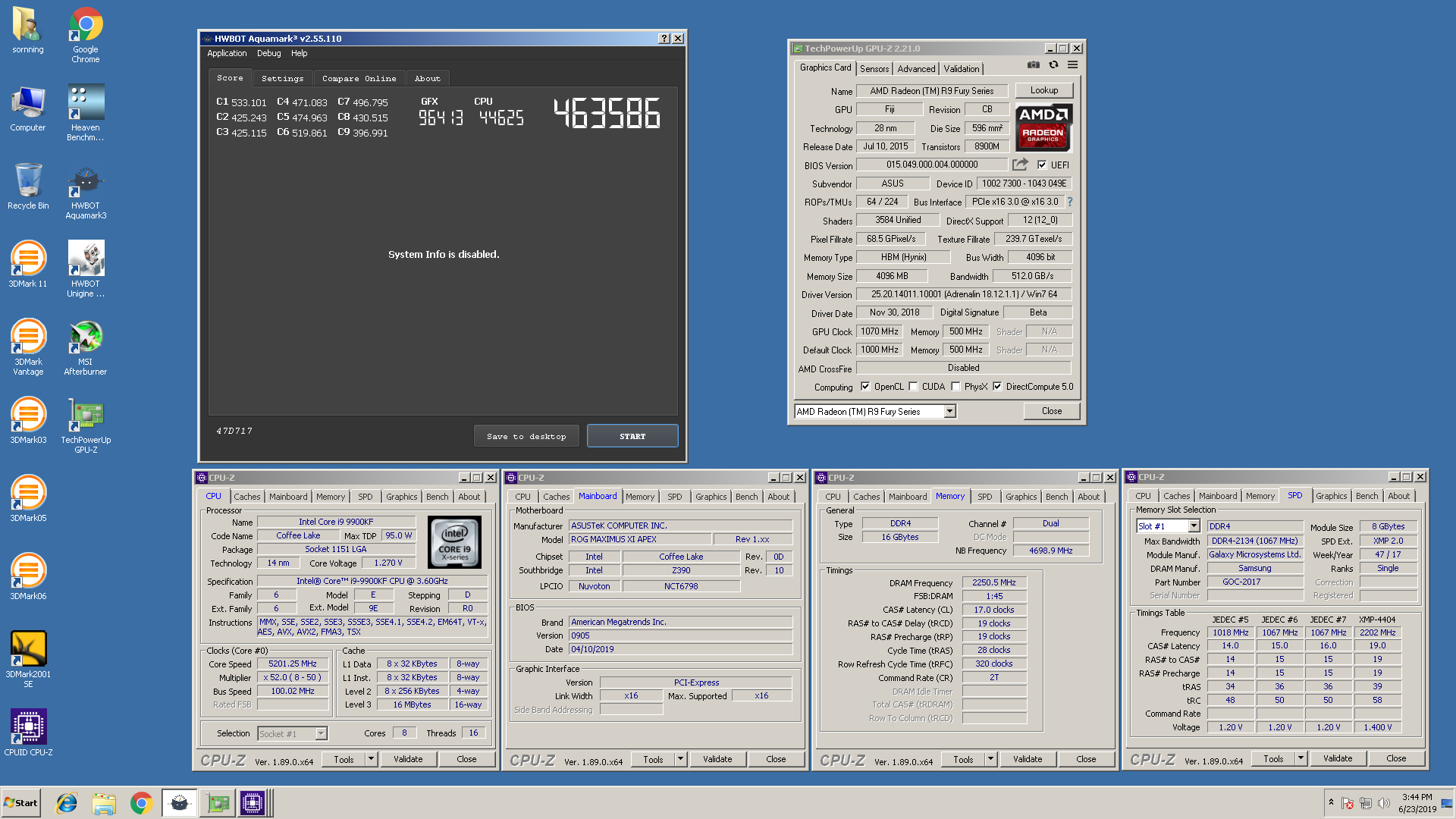Open Slot #1 memory slot dropdown
Viewport: 1456px width, 819px height.
1194,526
